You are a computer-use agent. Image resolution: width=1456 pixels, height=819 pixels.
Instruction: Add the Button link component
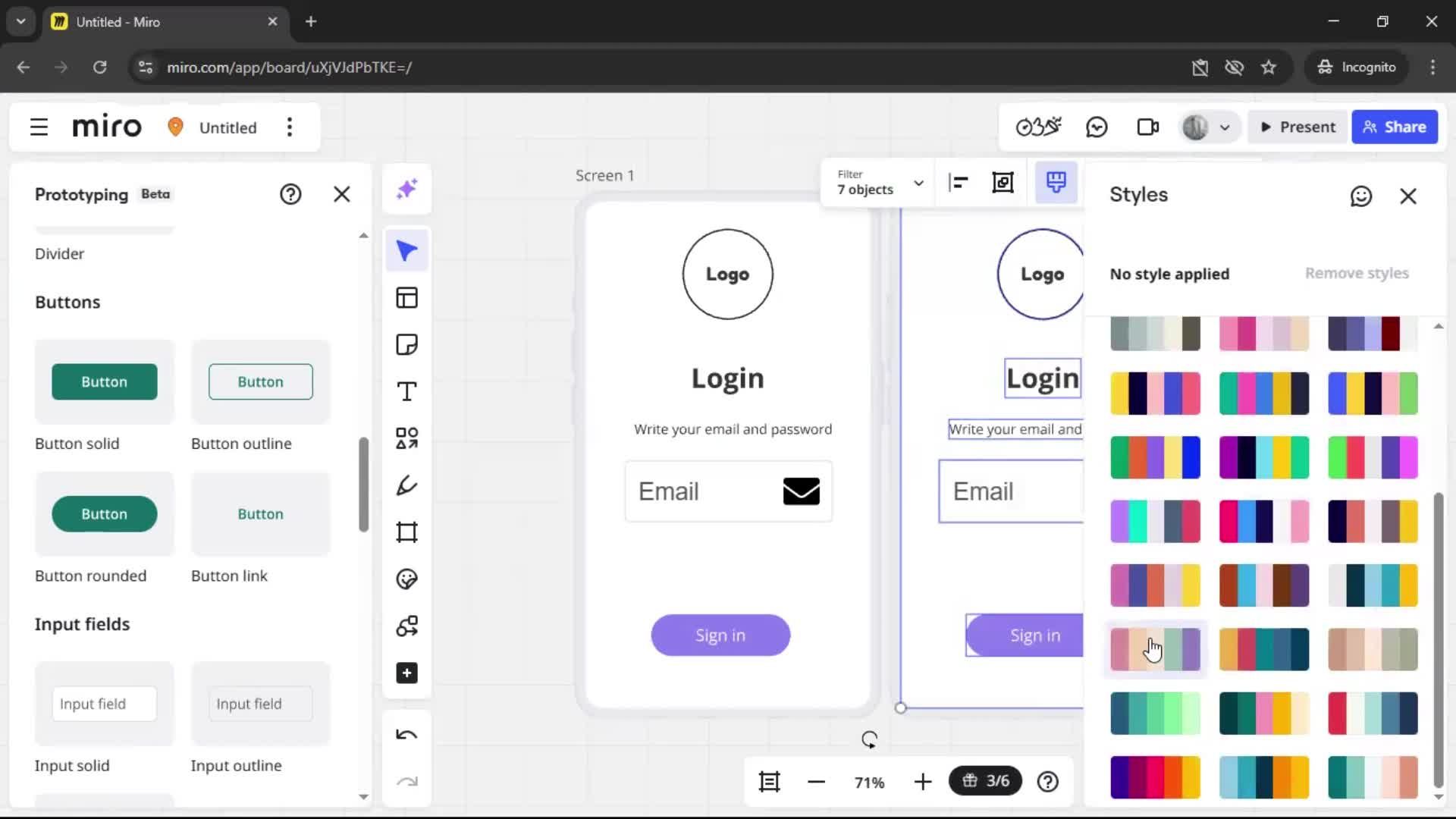coord(260,514)
